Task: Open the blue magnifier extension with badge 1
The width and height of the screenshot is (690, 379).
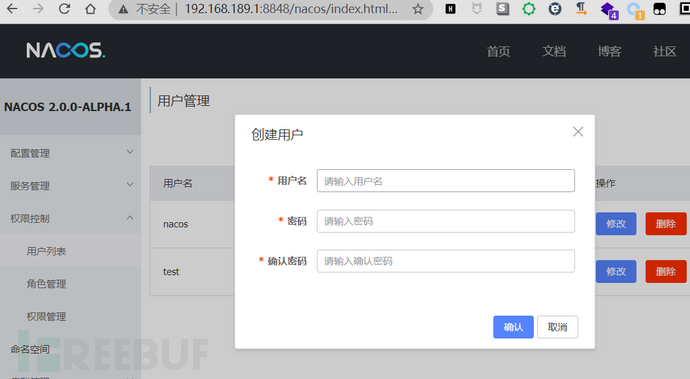Action: pos(635,10)
